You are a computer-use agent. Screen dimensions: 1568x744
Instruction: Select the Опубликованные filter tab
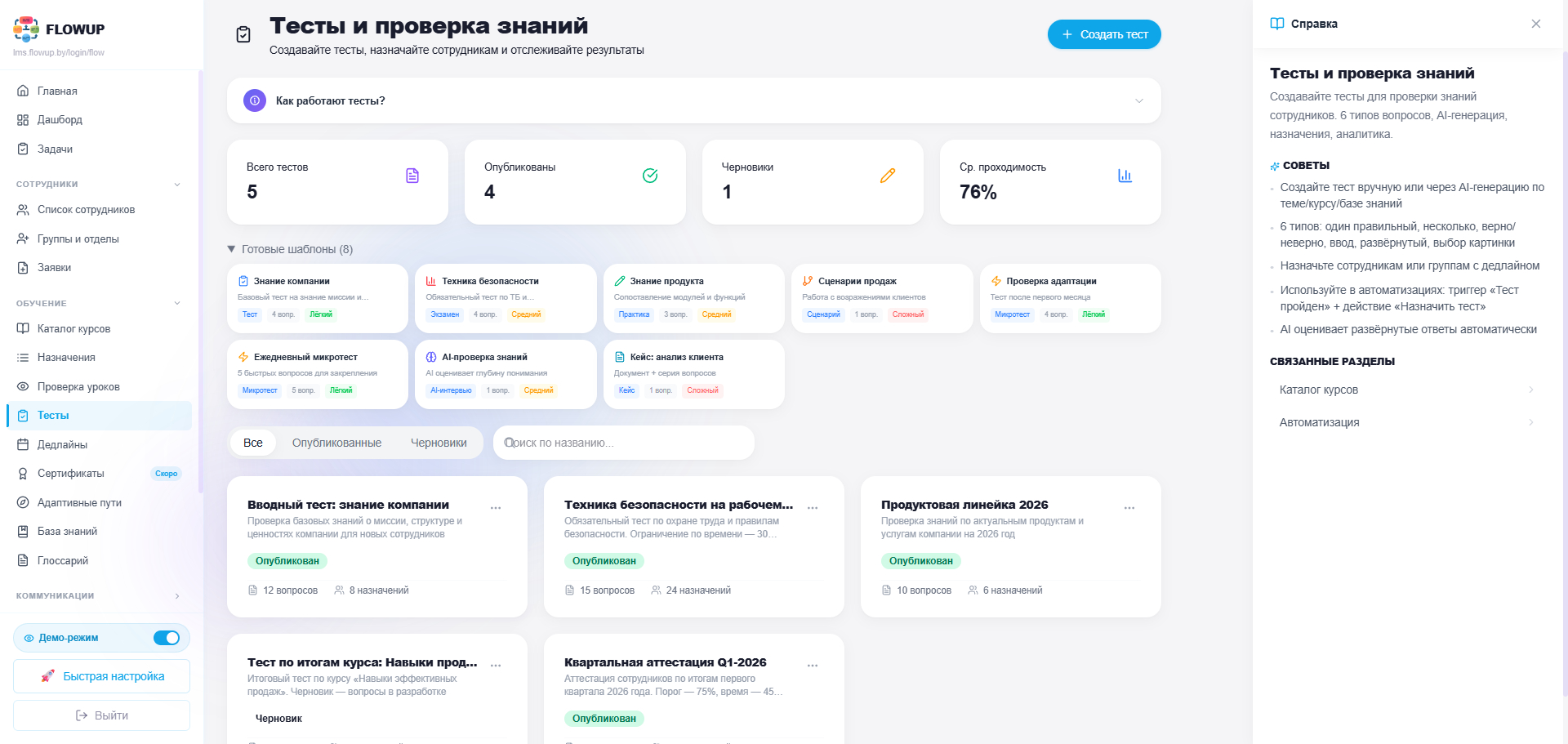pyautogui.click(x=336, y=443)
